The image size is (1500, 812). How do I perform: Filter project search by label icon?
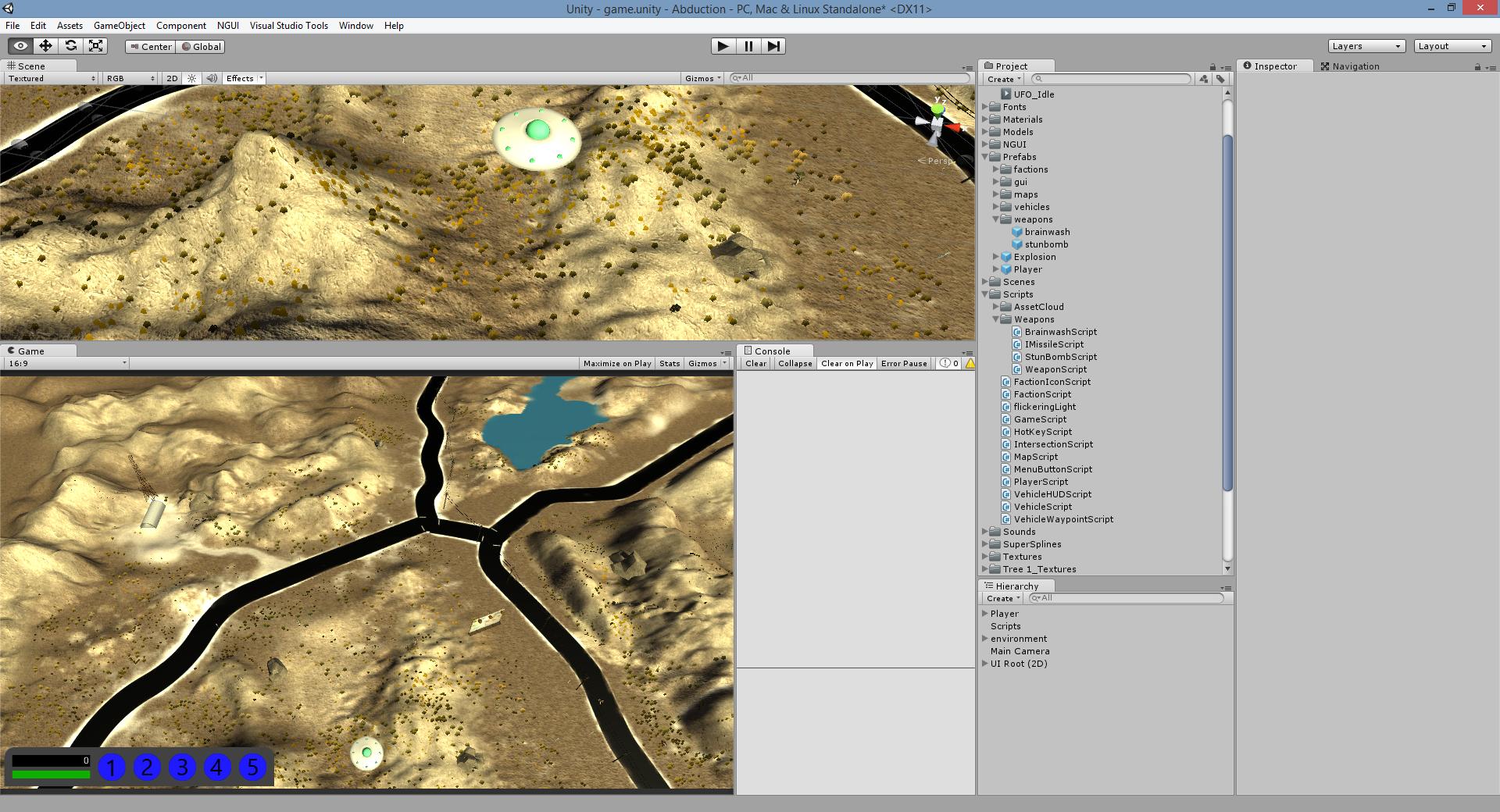(x=1220, y=79)
